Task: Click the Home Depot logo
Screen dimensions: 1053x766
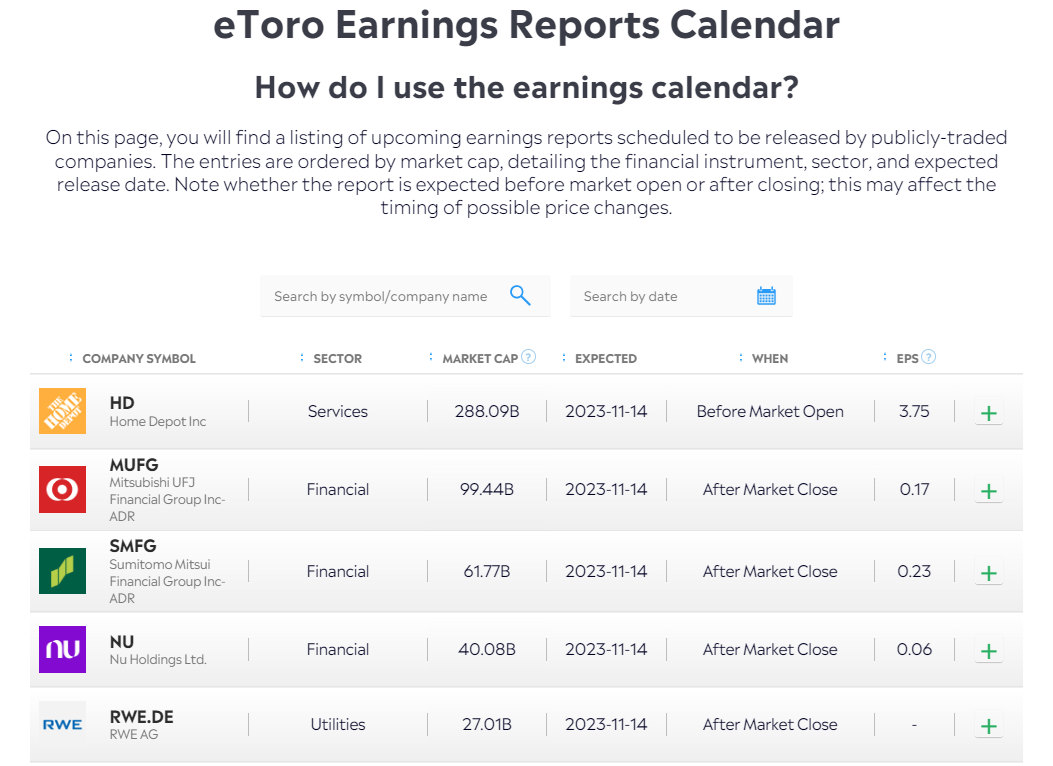Action: point(62,411)
